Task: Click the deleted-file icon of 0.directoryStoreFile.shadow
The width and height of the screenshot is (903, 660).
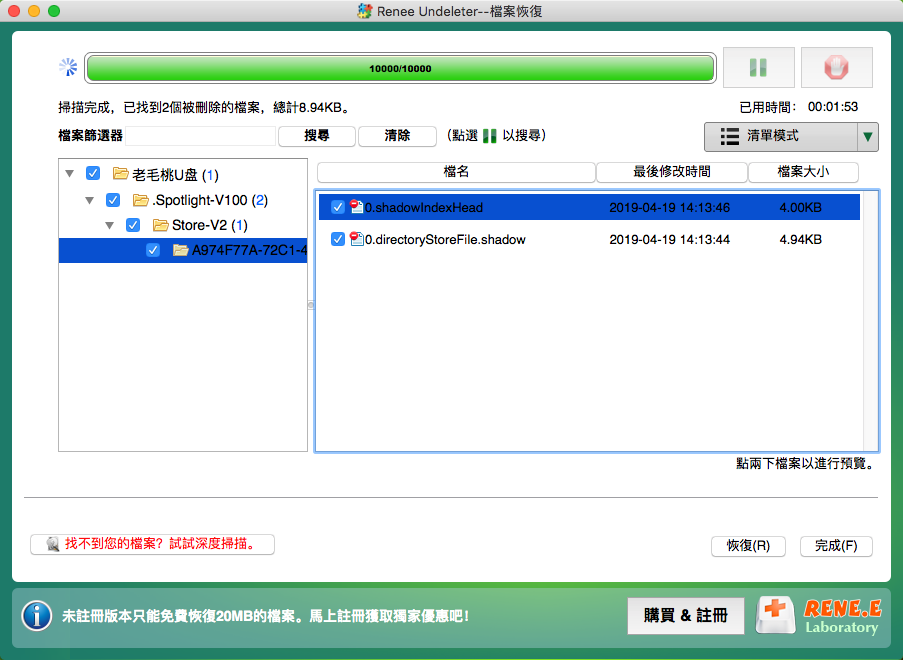Action: (356, 238)
